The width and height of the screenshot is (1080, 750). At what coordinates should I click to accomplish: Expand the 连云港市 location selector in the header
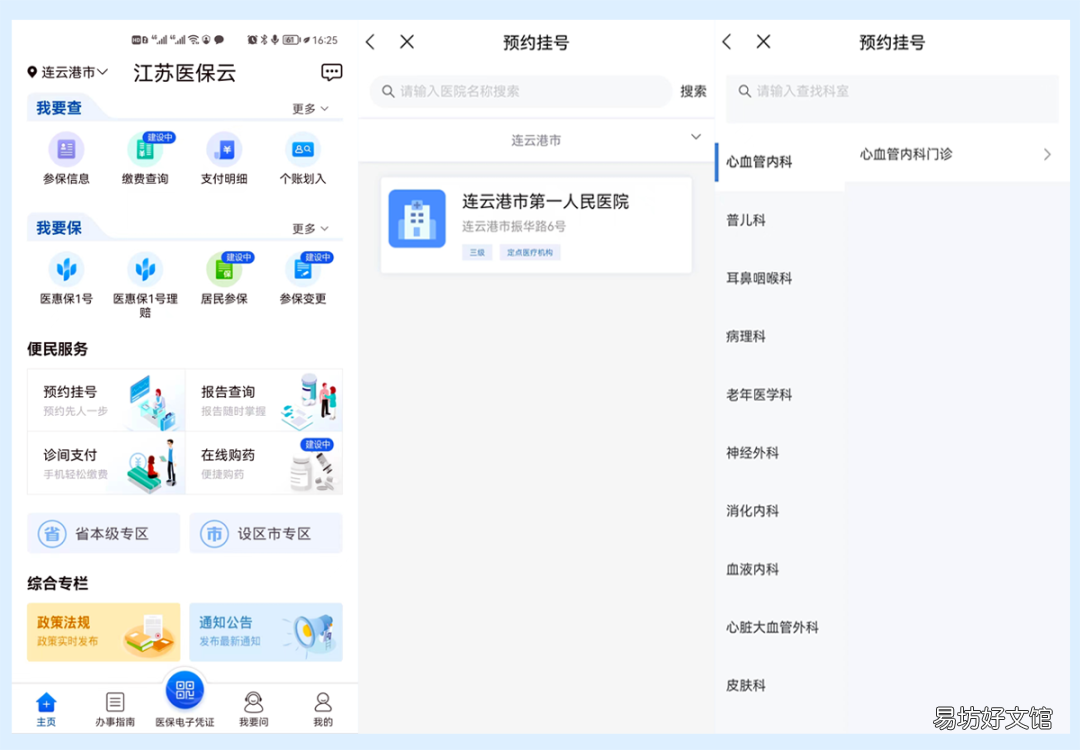69,72
